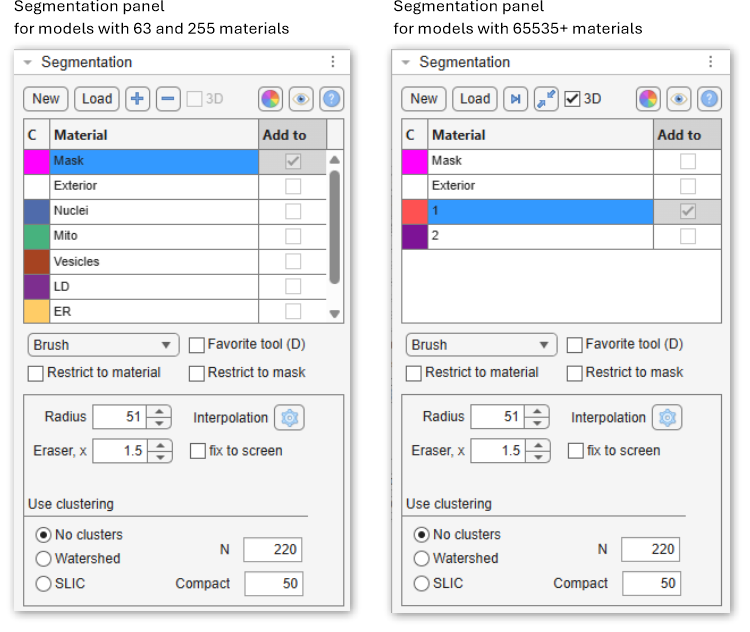Click the Compact value field, right panel
The image size is (750, 632).
651,583
